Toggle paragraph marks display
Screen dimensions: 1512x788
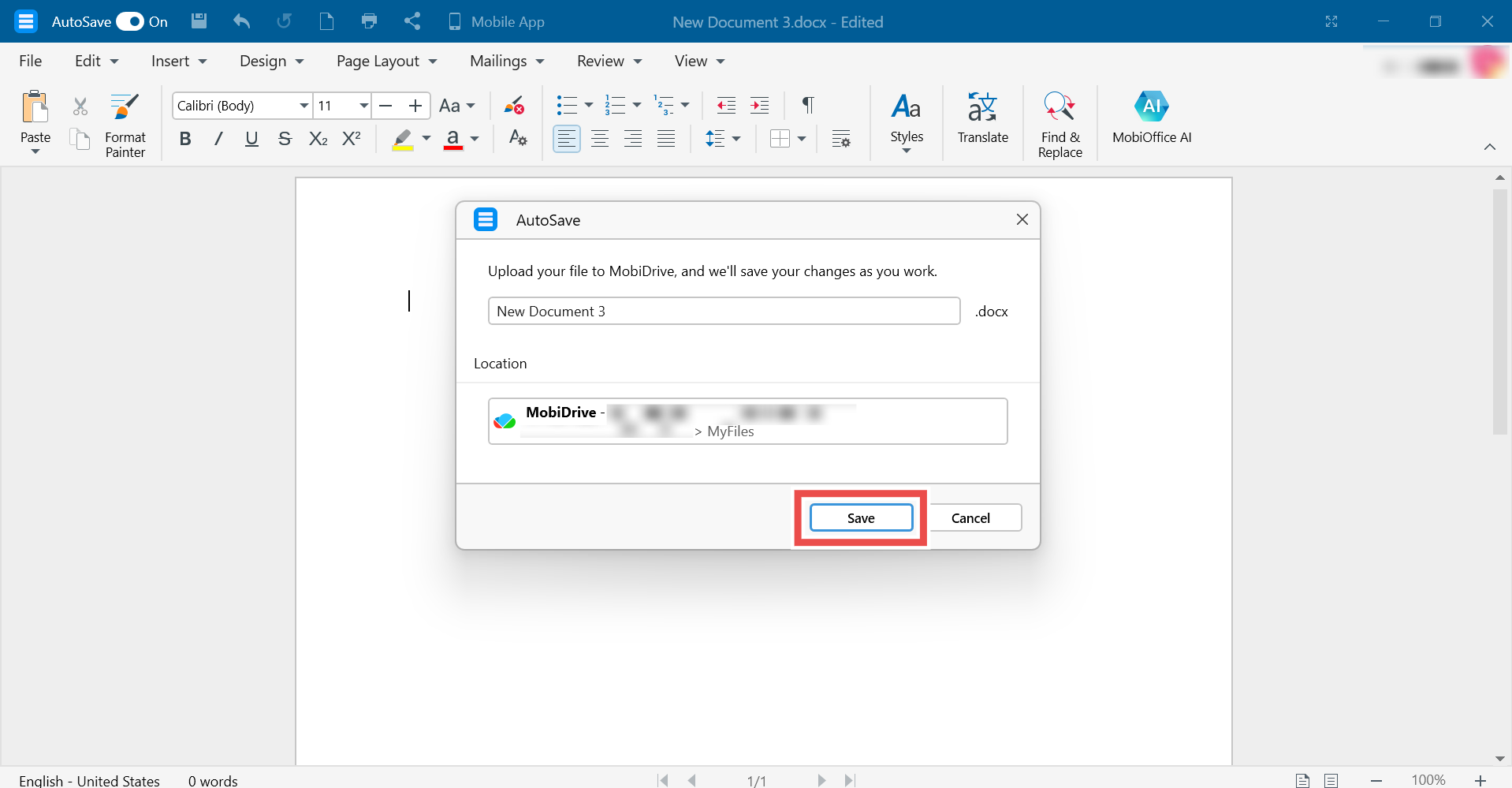(808, 106)
